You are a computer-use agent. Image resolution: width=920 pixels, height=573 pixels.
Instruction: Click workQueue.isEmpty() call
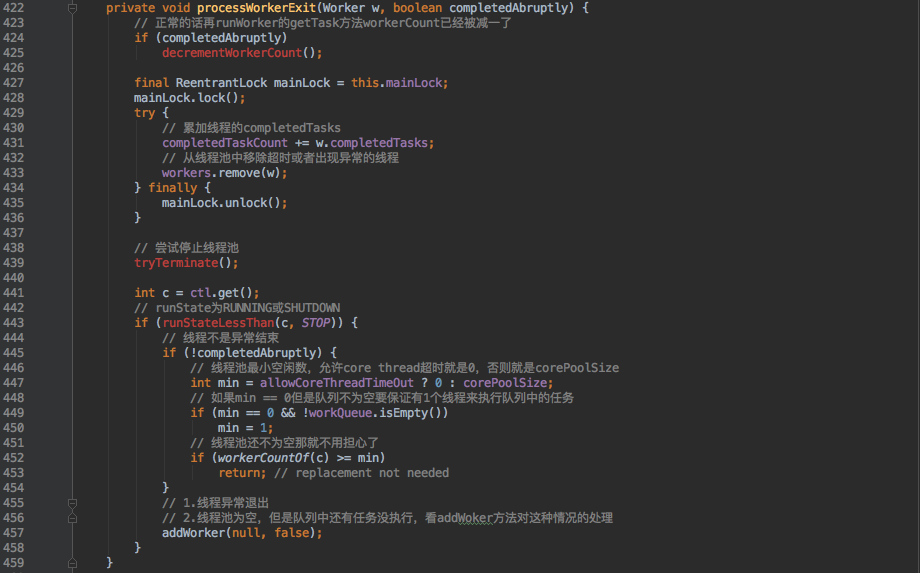click(x=376, y=413)
